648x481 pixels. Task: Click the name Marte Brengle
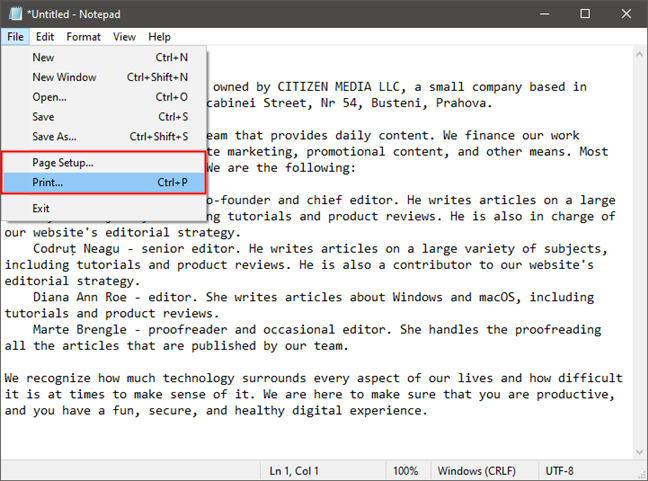(80, 329)
